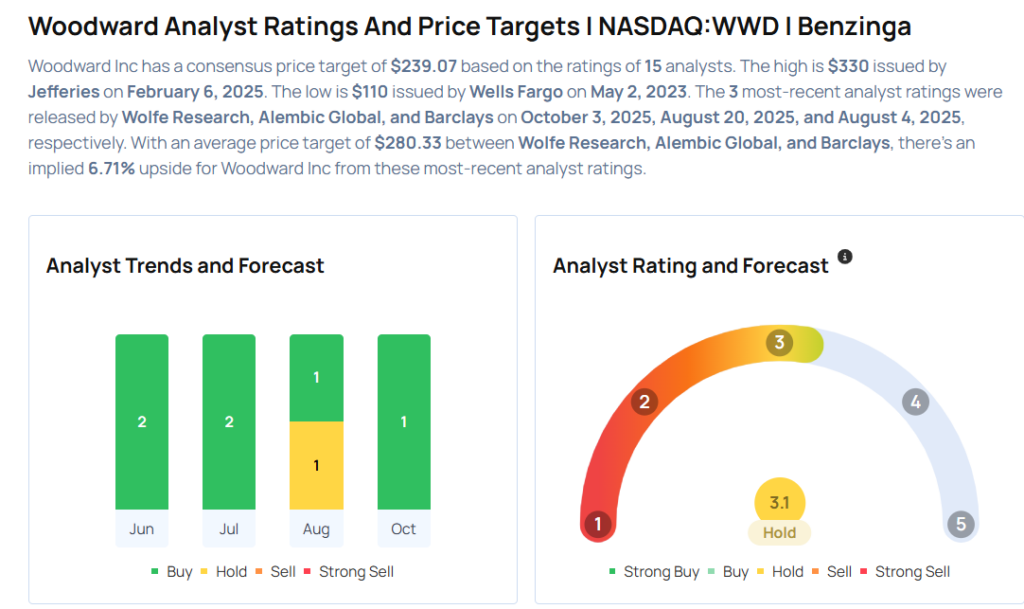
Task: Click the Jefferies analyst name in summary
Action: 64,91
